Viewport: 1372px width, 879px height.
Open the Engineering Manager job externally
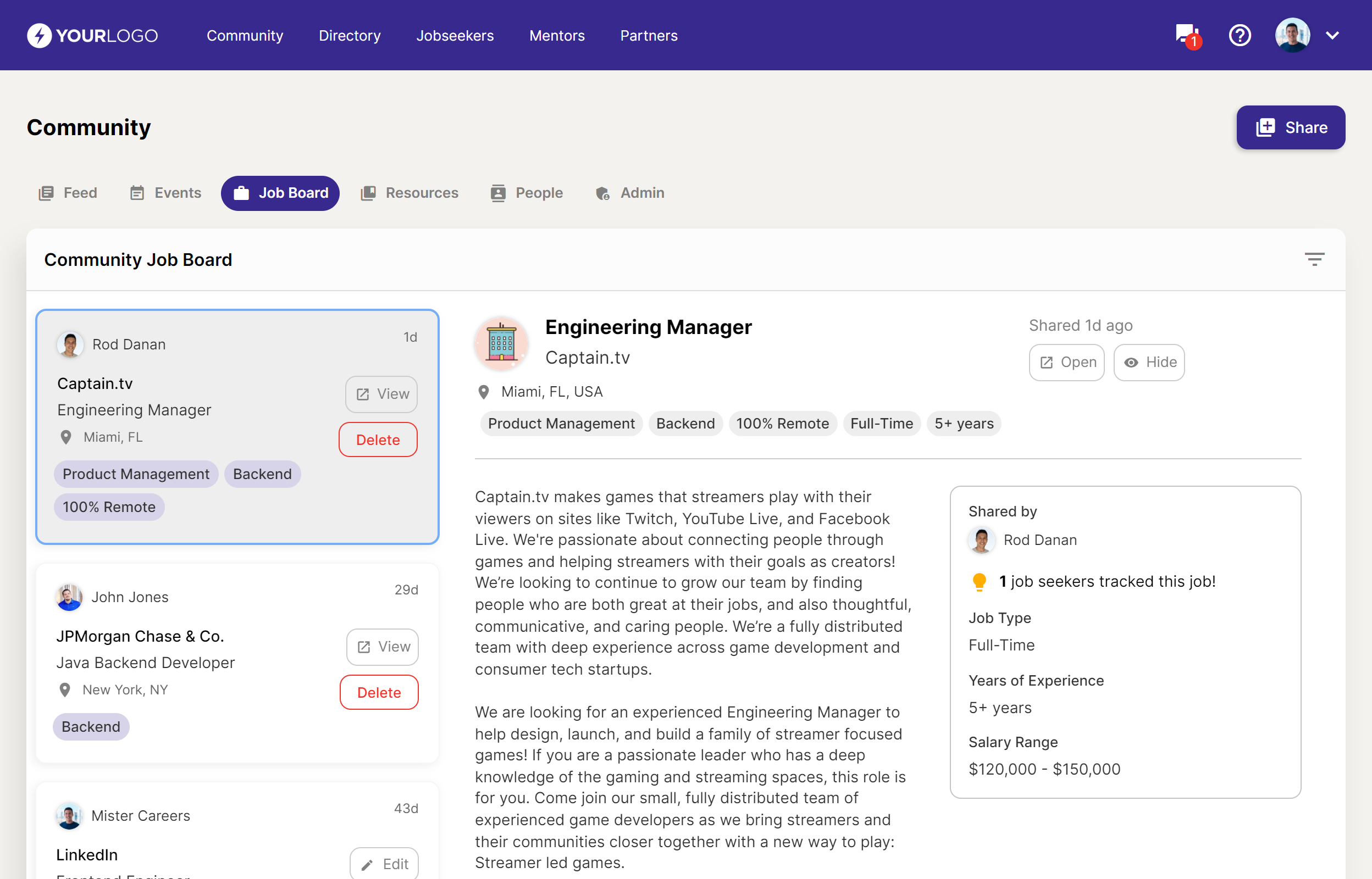tap(1066, 362)
